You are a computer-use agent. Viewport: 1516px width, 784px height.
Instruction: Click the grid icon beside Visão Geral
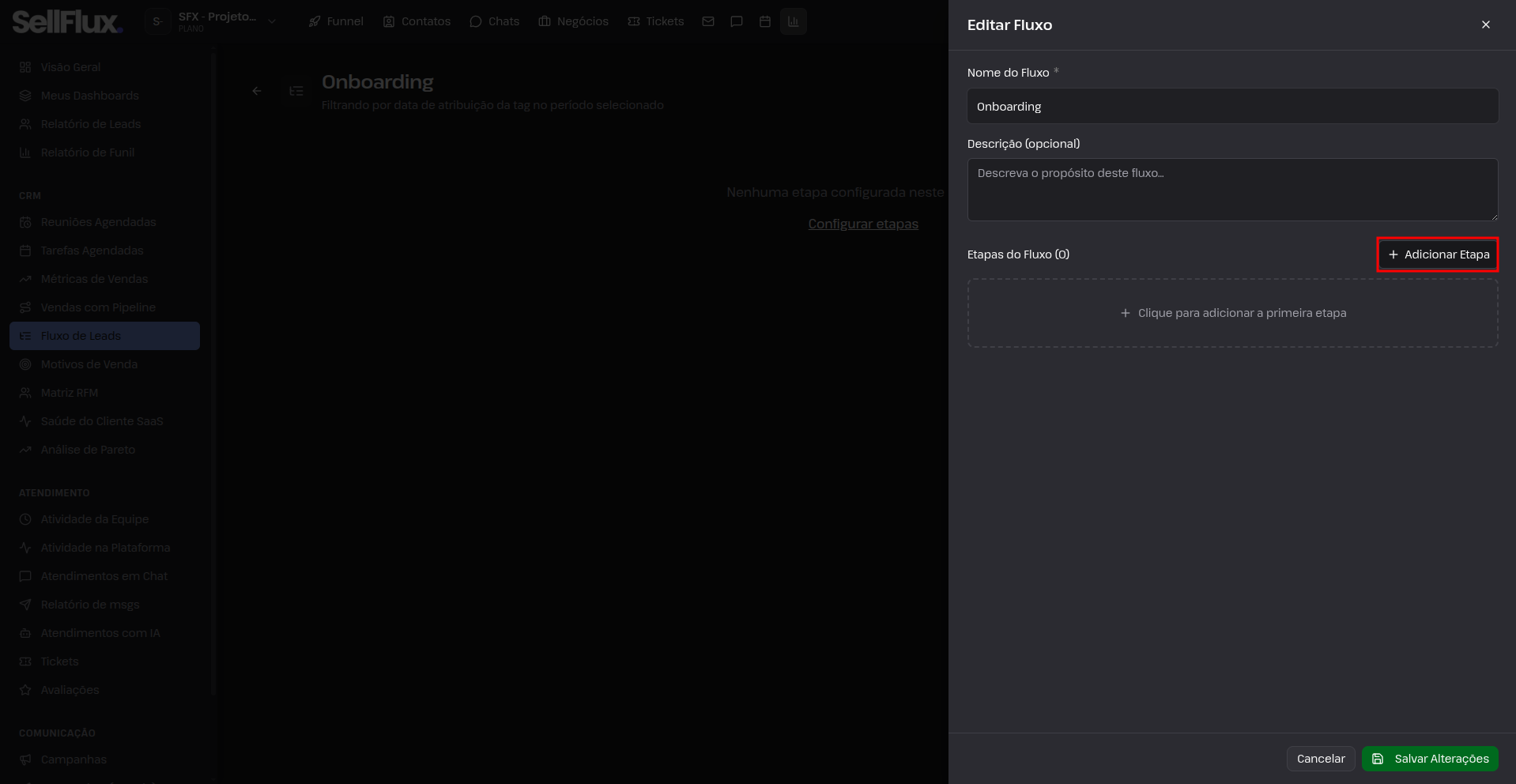tap(25, 67)
